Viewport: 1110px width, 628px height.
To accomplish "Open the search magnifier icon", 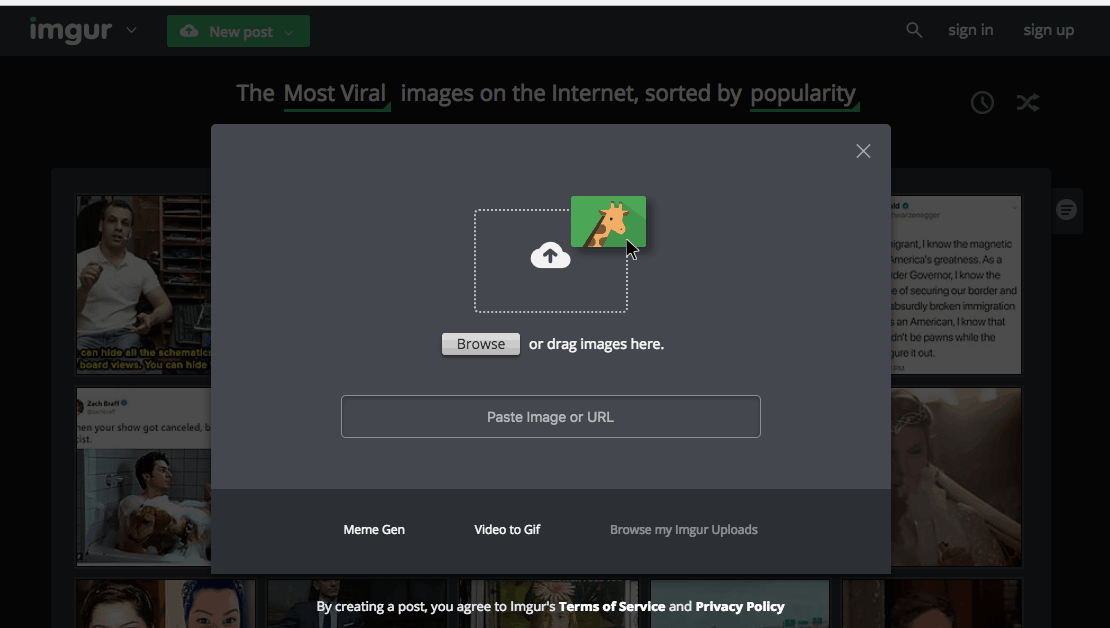I will pyautogui.click(x=914, y=30).
